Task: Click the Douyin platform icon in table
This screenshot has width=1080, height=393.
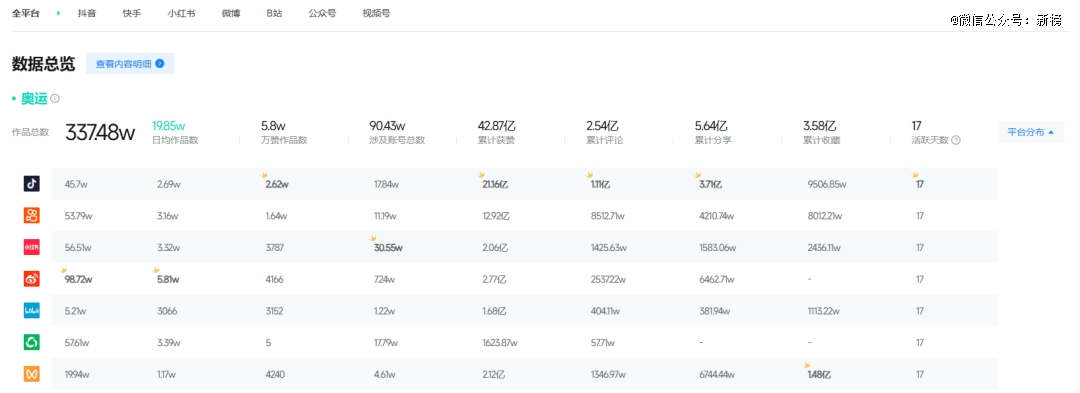Action: 32,184
